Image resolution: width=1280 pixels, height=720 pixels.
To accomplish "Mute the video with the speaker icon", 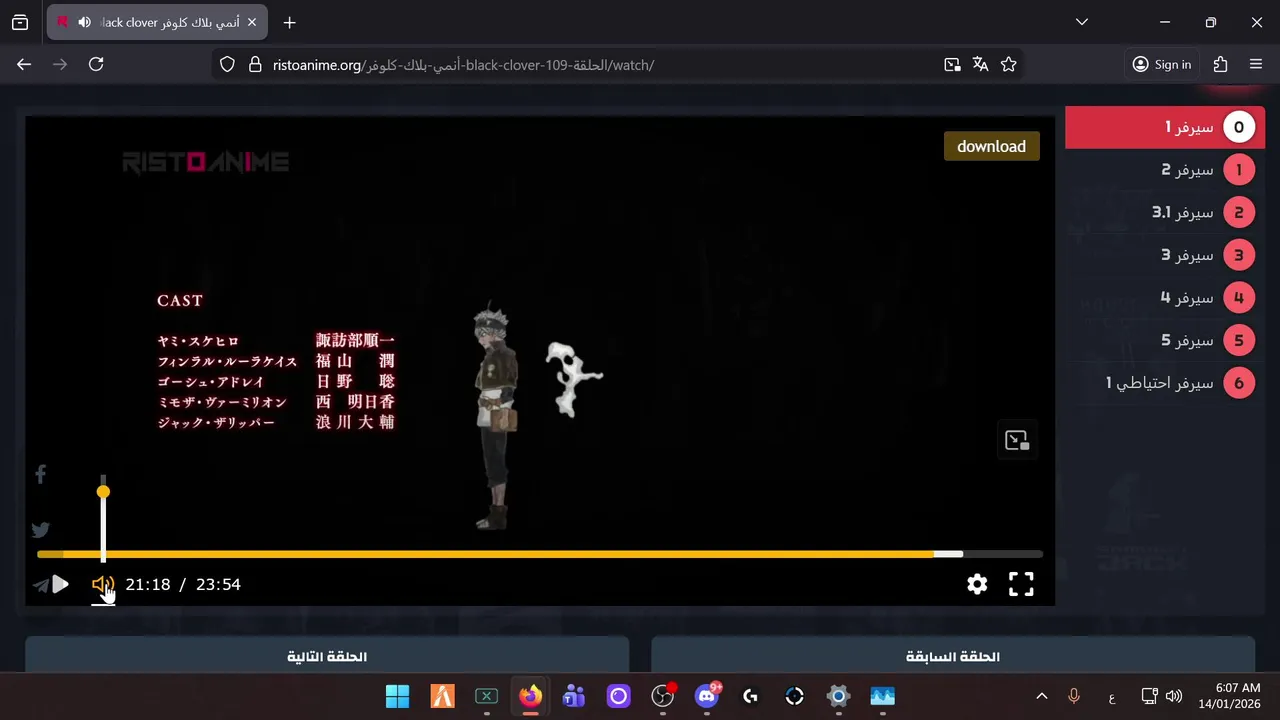I will [x=103, y=585].
